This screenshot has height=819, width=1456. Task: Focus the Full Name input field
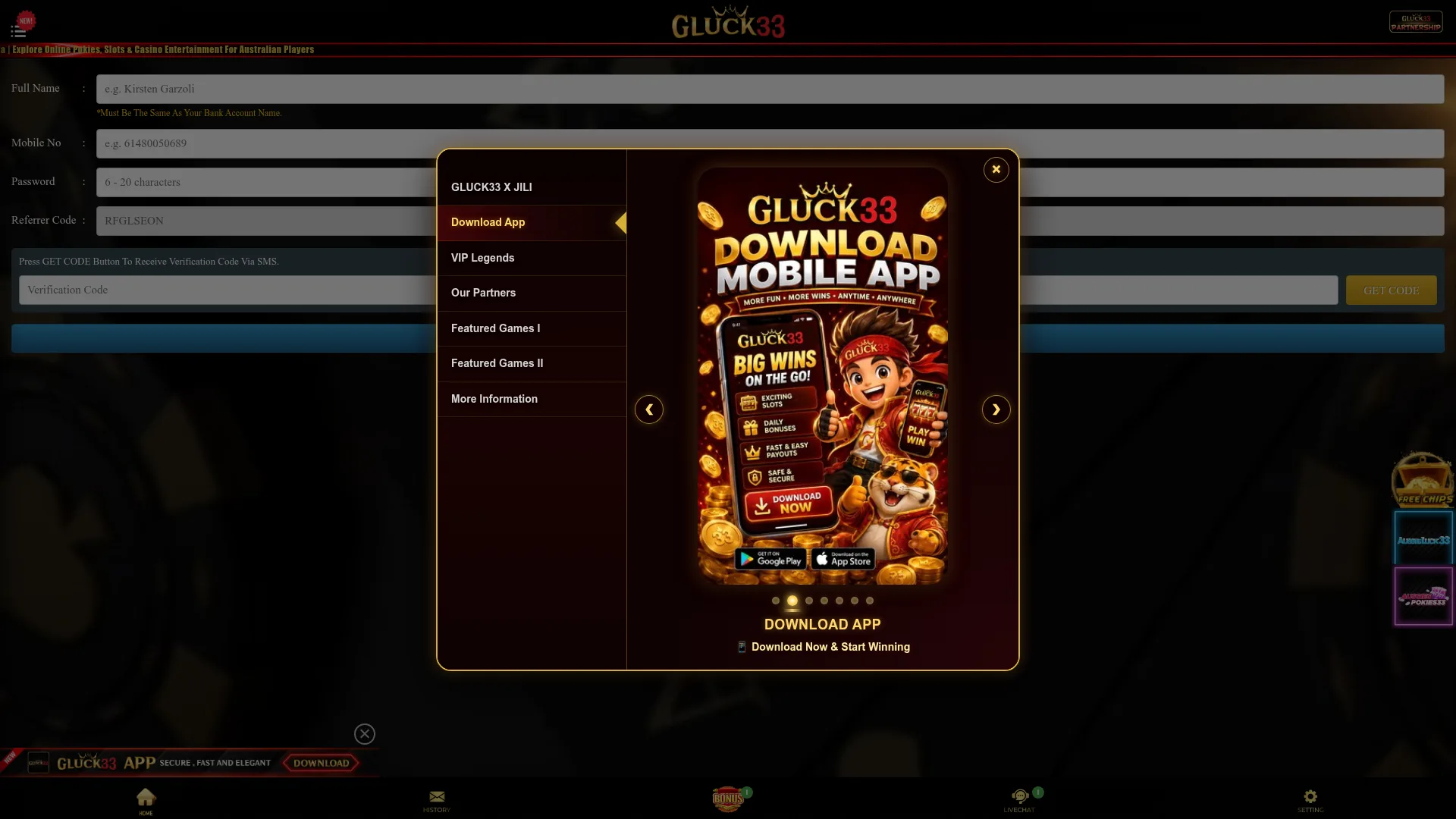tap(770, 89)
